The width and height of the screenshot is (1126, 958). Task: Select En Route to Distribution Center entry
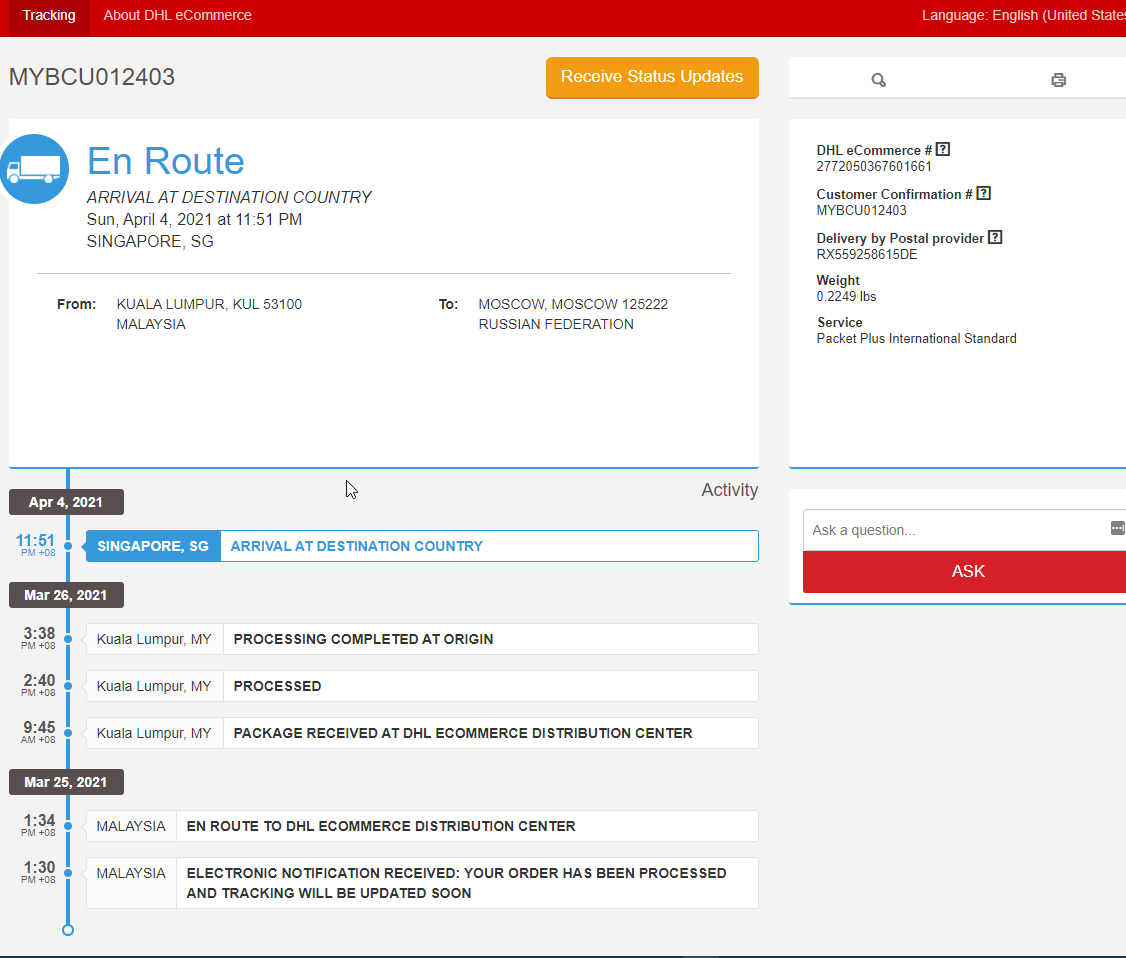click(422, 826)
